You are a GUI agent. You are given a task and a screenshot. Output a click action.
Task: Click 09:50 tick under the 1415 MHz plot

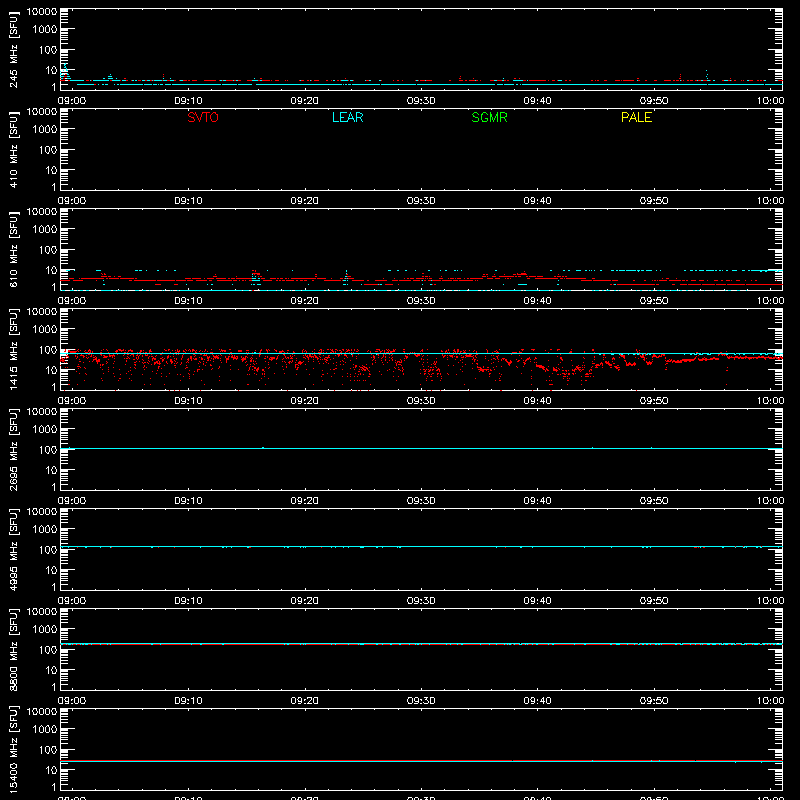point(654,401)
